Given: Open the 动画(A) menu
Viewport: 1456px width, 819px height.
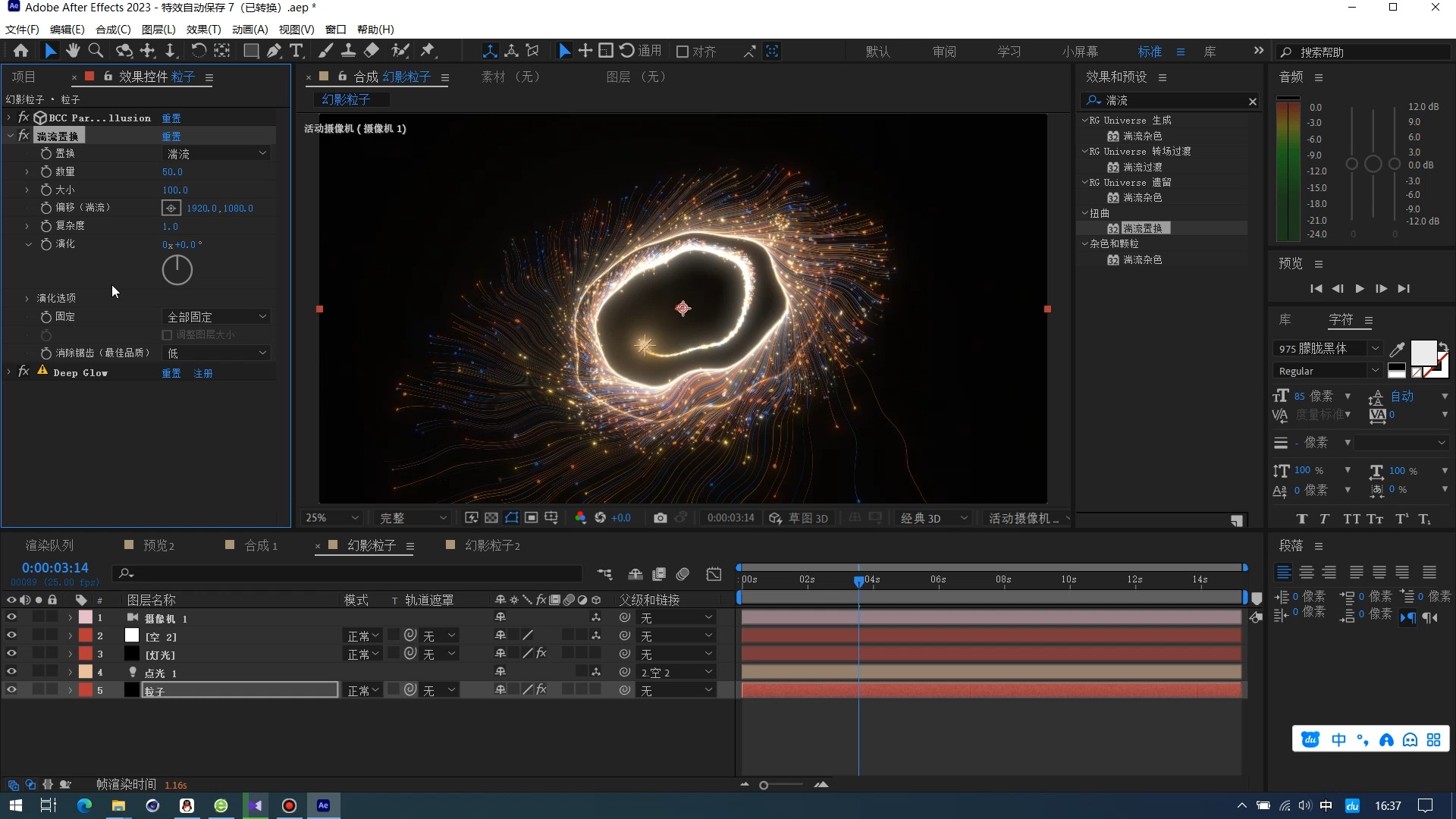Looking at the screenshot, I should (x=250, y=30).
